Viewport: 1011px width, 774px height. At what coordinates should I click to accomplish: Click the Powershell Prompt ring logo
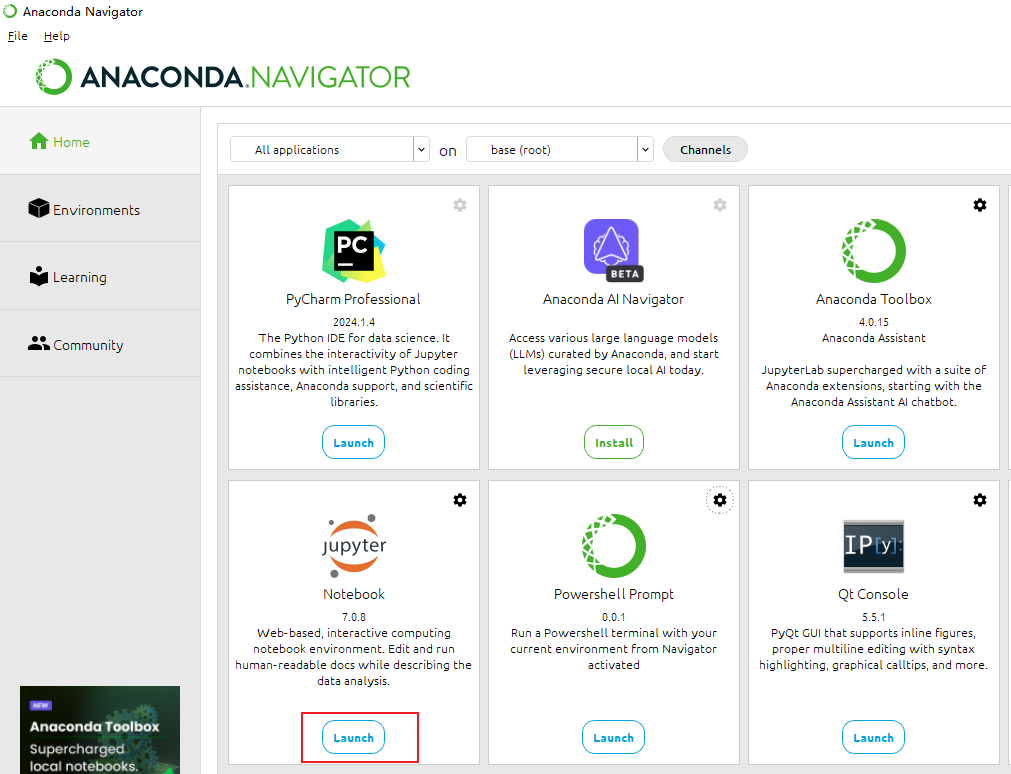pyautogui.click(x=613, y=546)
